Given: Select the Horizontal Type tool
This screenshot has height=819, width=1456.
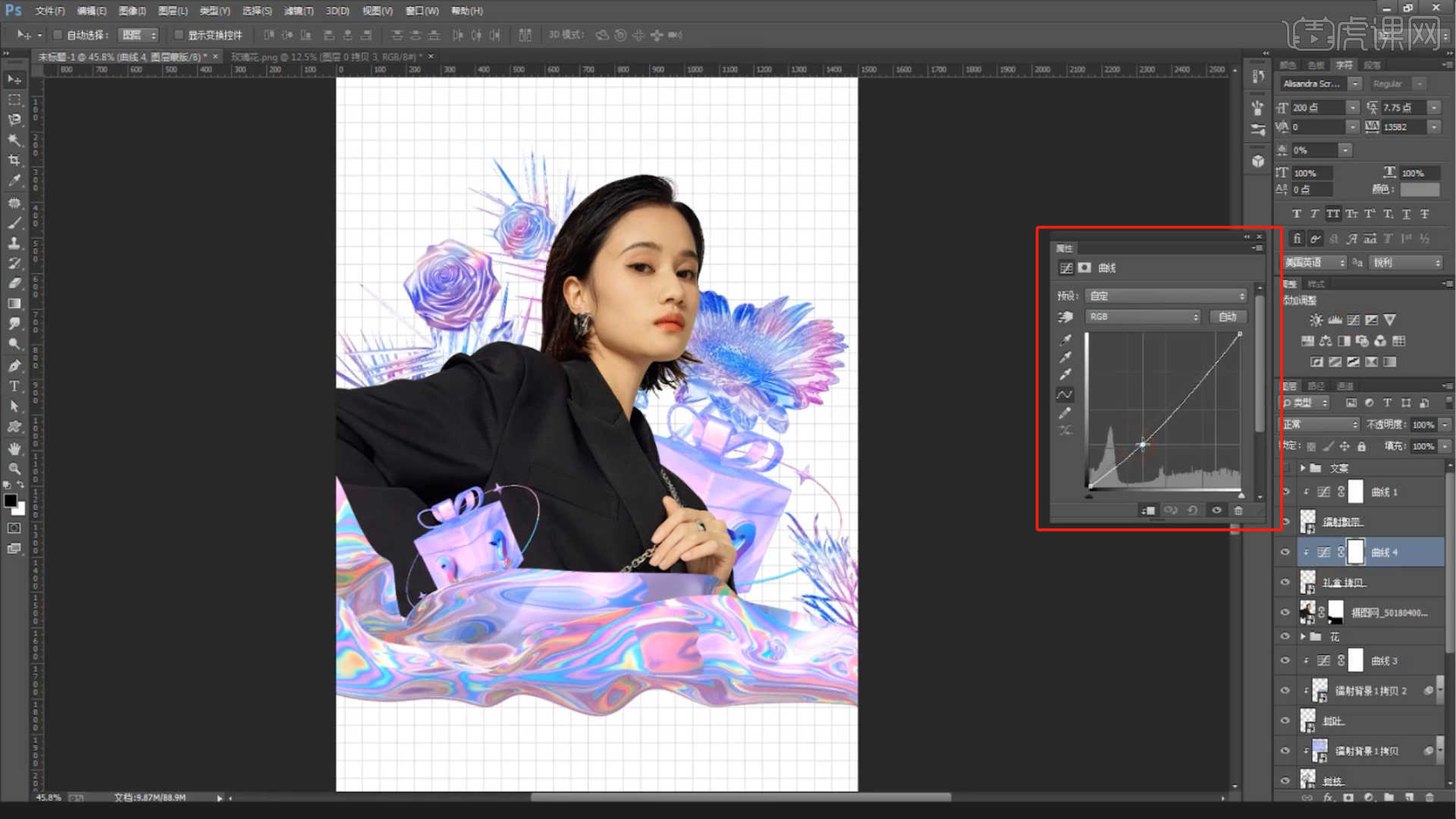Looking at the screenshot, I should click(x=14, y=386).
